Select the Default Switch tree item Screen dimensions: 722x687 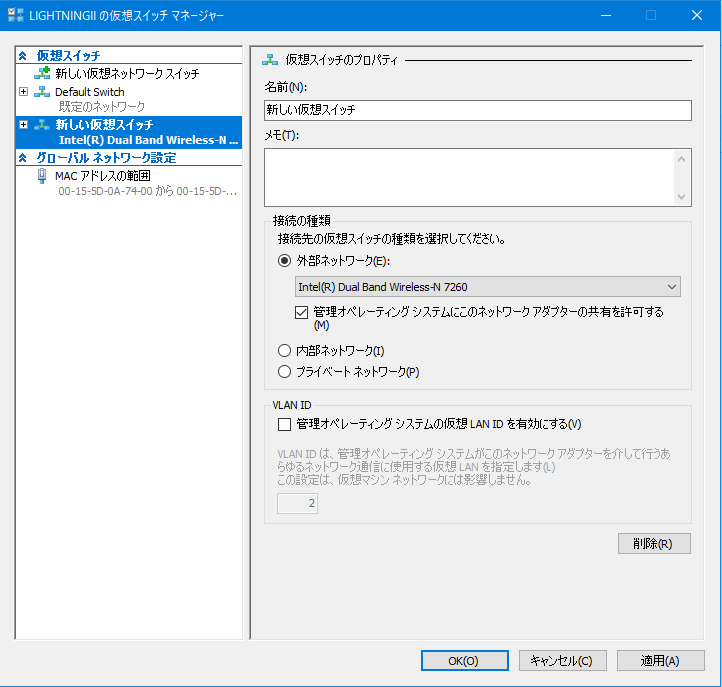(90, 92)
